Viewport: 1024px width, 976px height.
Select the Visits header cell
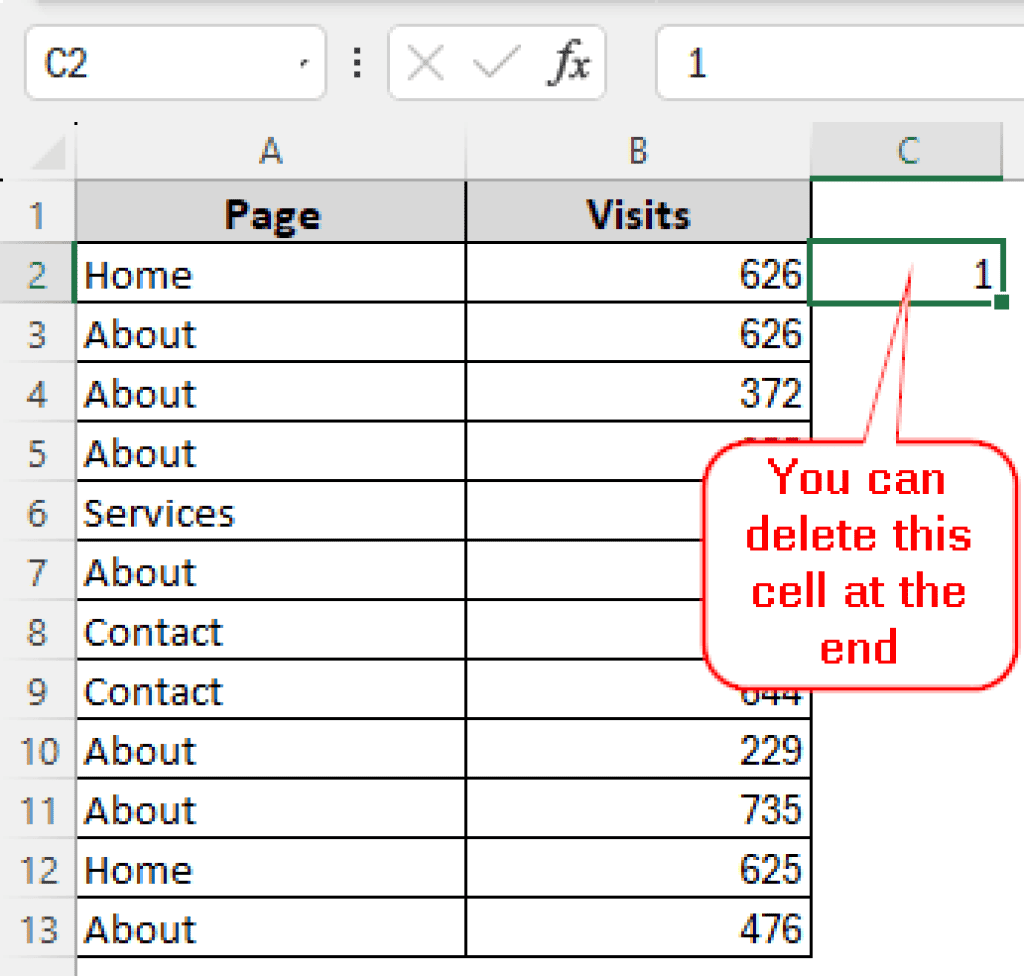[637, 214]
